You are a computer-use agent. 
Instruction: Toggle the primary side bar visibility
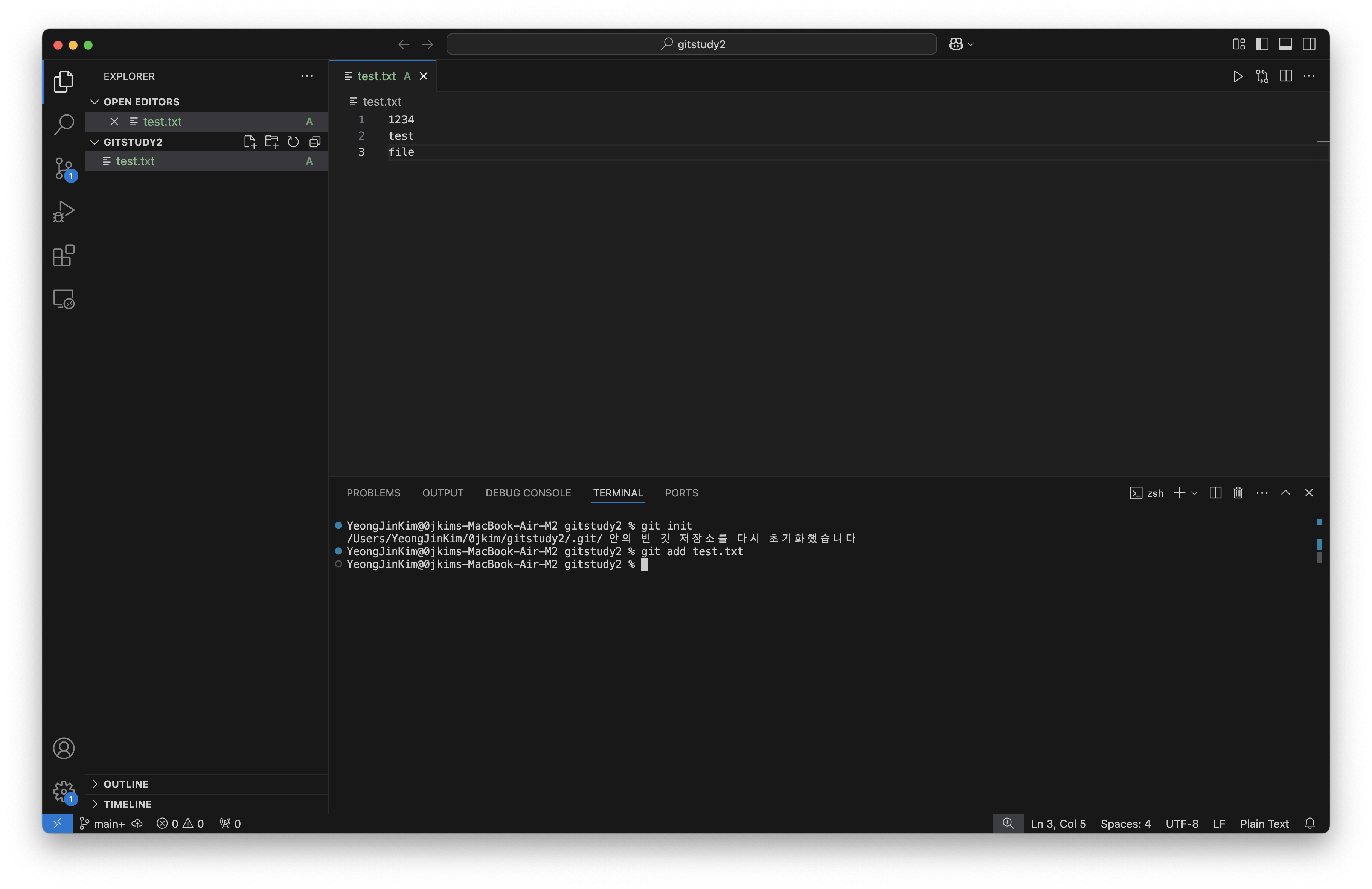click(1262, 44)
